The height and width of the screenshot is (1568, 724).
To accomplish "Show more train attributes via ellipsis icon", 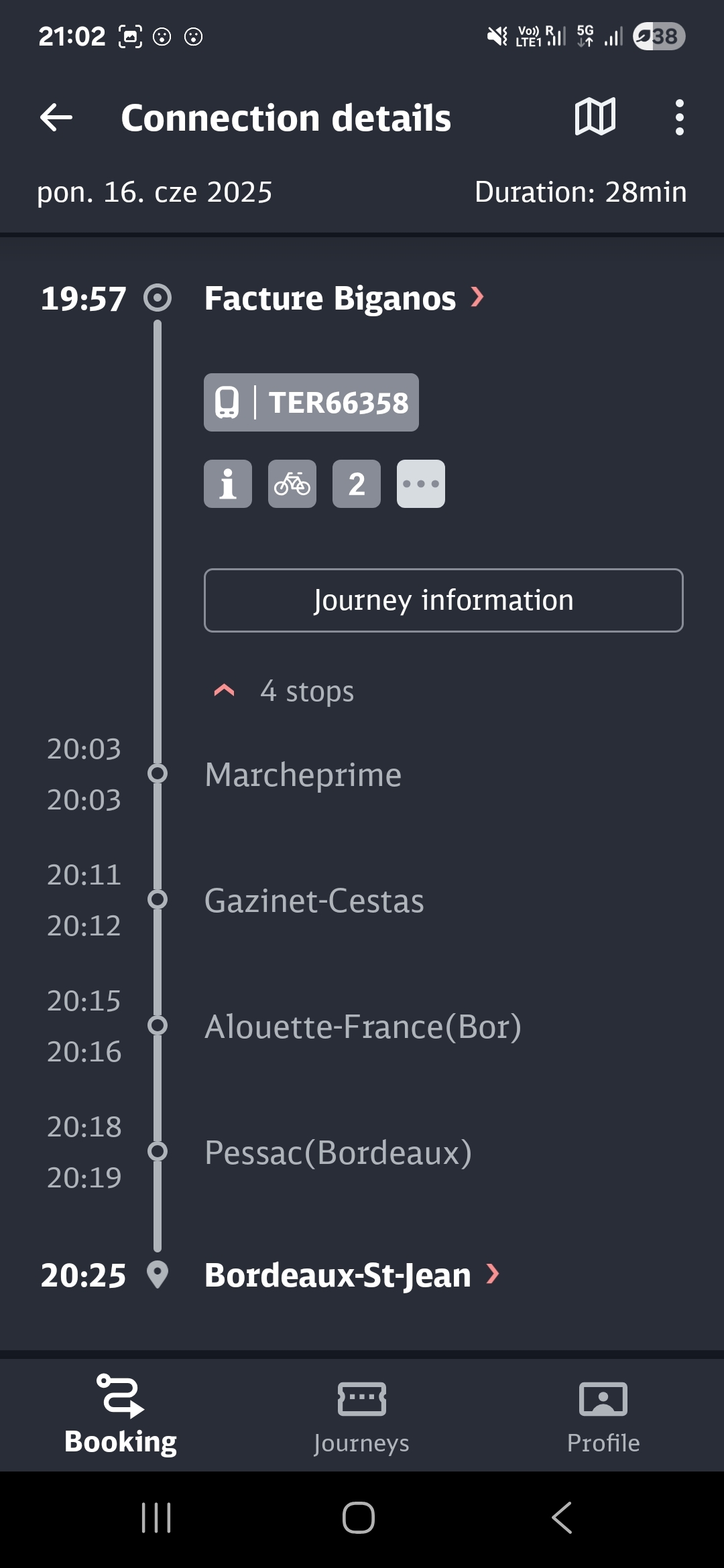I will (x=421, y=484).
